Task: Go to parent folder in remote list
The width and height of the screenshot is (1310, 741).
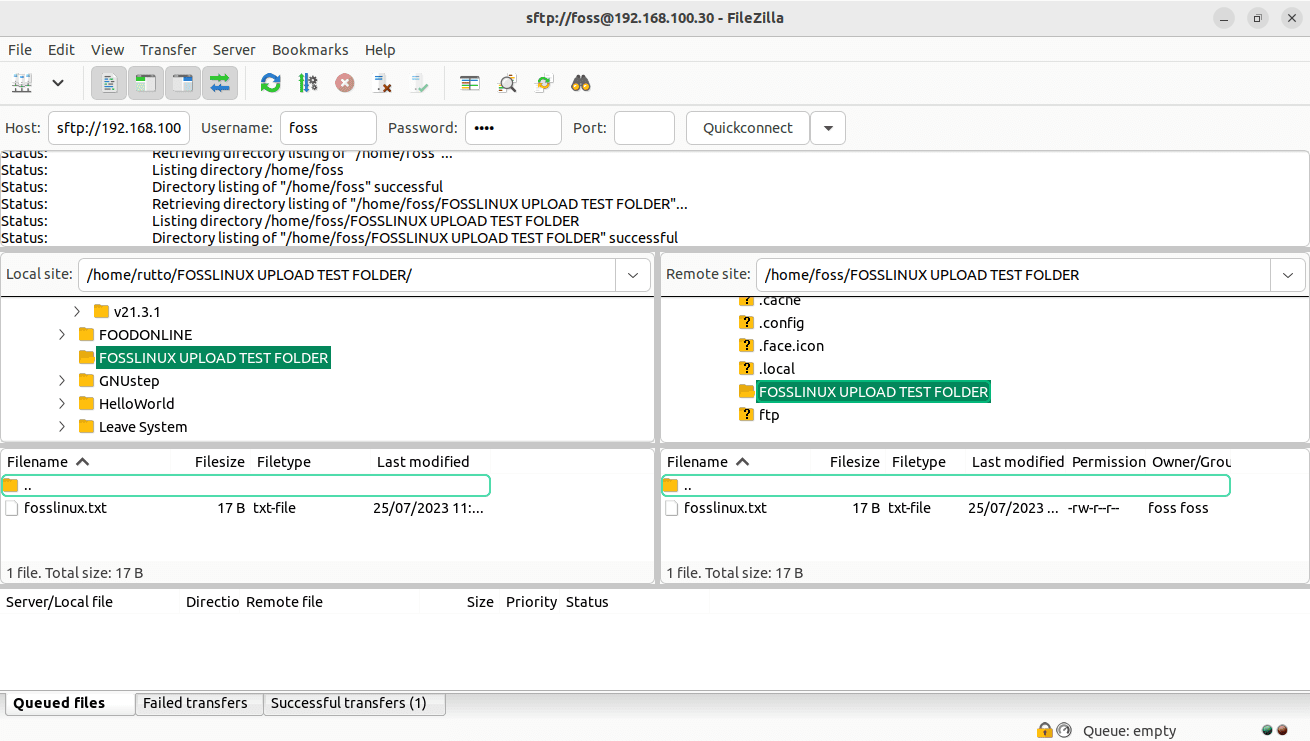Action: (946, 485)
